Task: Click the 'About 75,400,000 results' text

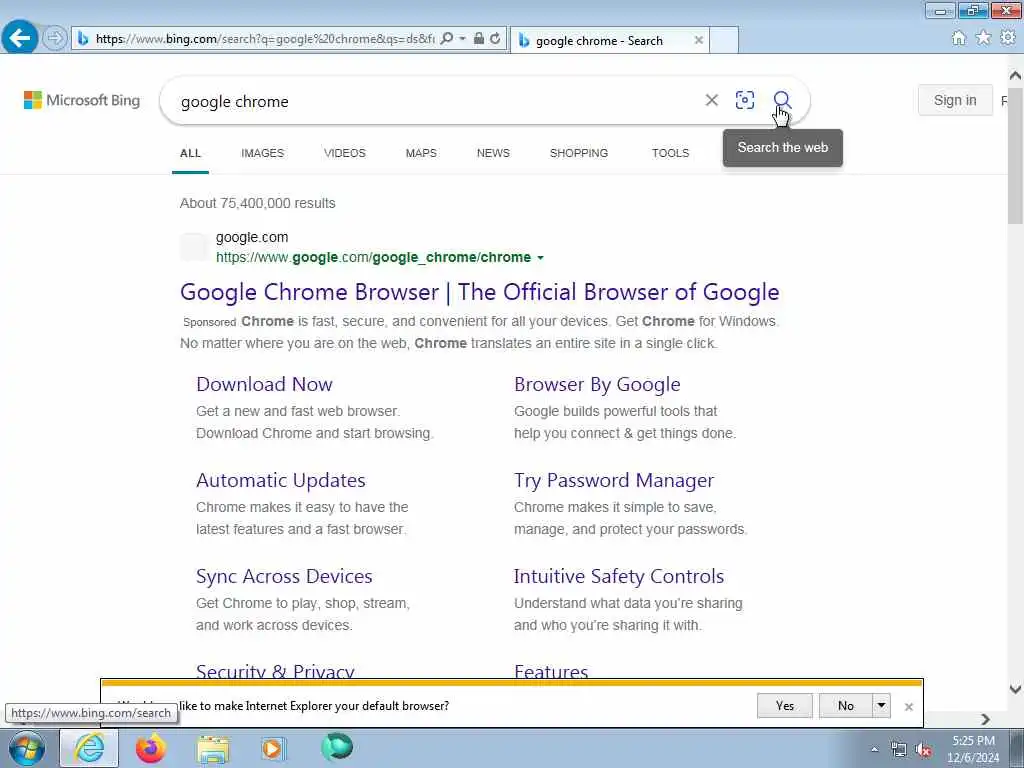Action: click(x=257, y=203)
